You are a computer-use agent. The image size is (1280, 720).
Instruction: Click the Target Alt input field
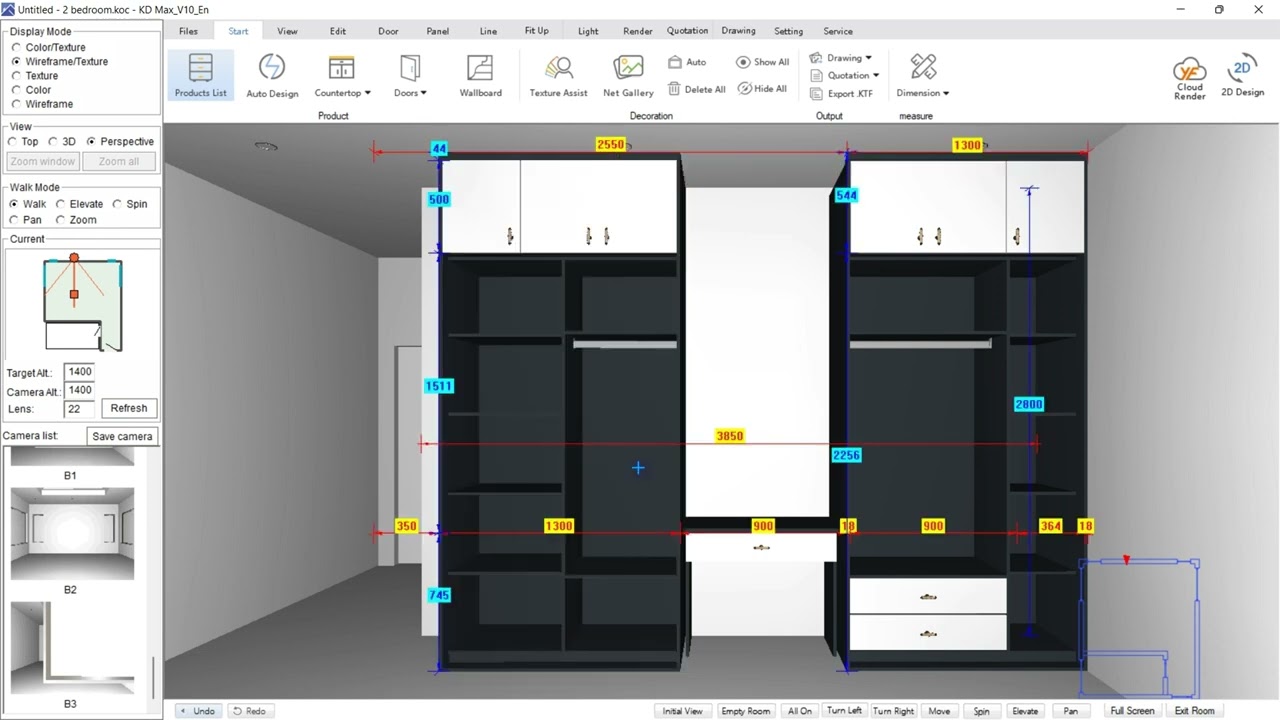(x=79, y=372)
